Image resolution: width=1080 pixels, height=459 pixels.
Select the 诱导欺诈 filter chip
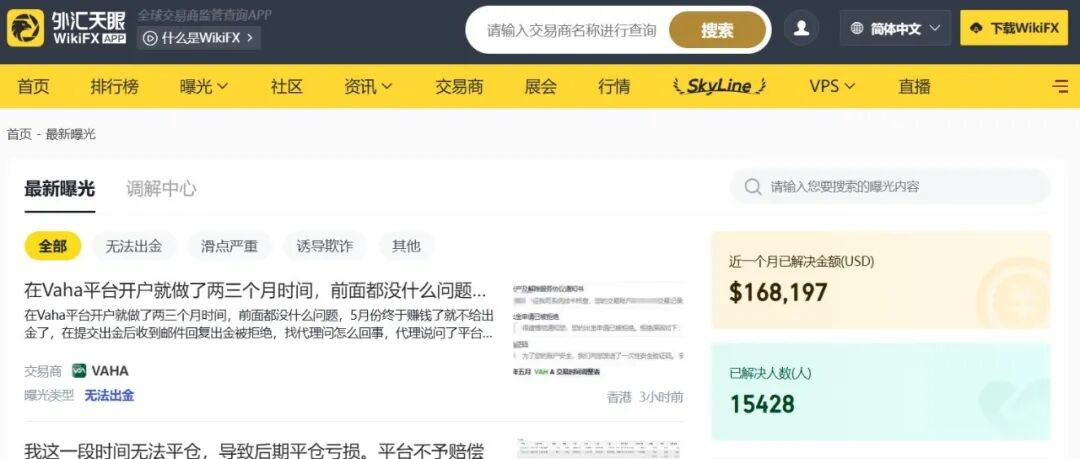pos(324,246)
